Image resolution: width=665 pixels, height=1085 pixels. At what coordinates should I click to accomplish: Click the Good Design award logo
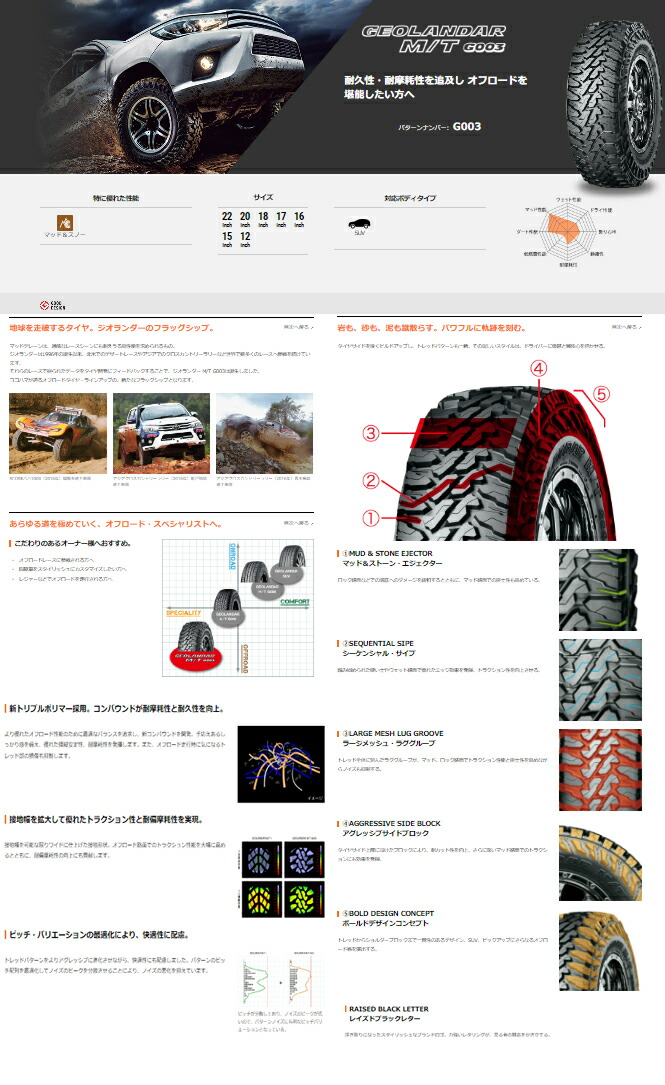pyautogui.click(x=53, y=305)
